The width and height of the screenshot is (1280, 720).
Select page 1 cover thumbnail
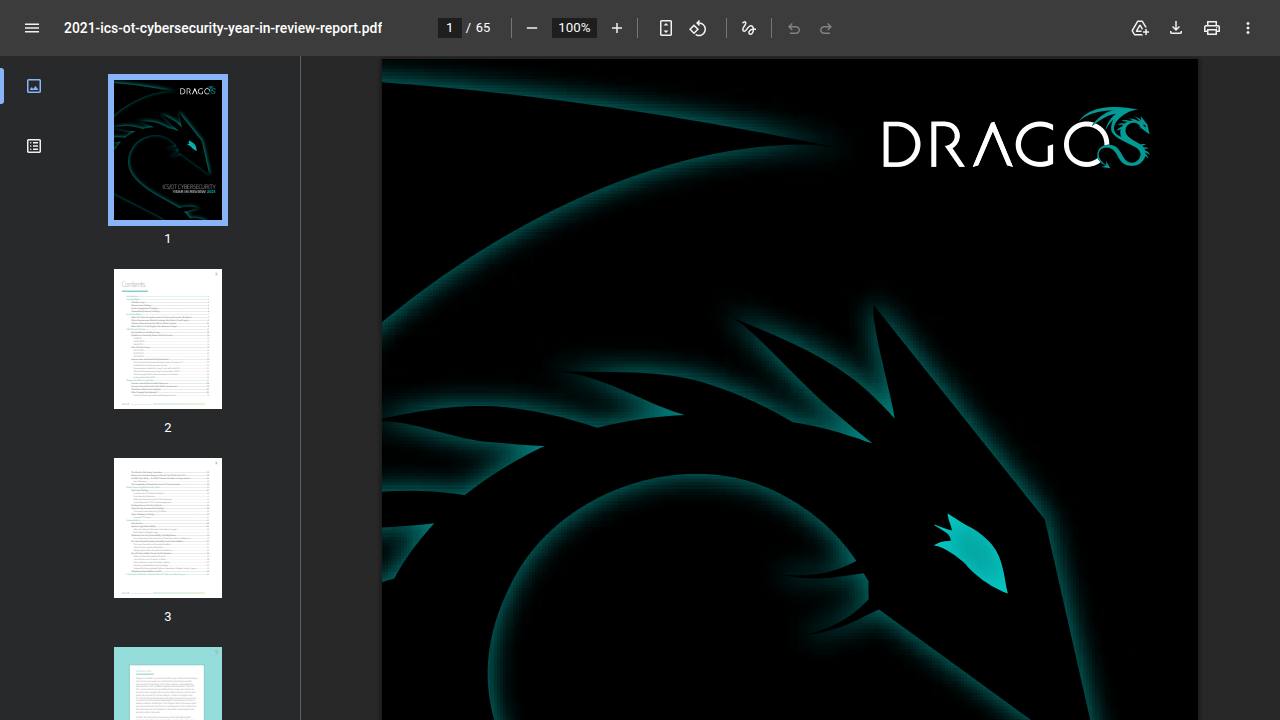tap(168, 150)
